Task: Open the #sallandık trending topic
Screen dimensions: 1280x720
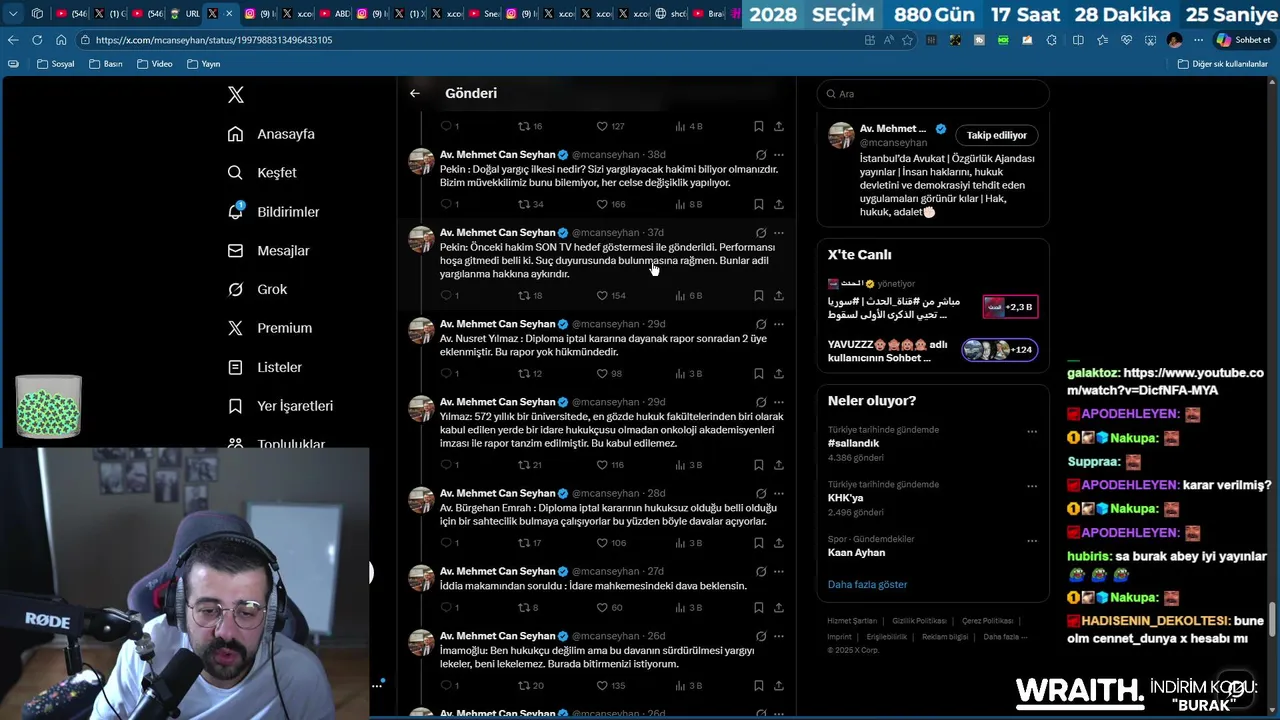Action: click(x=853, y=443)
